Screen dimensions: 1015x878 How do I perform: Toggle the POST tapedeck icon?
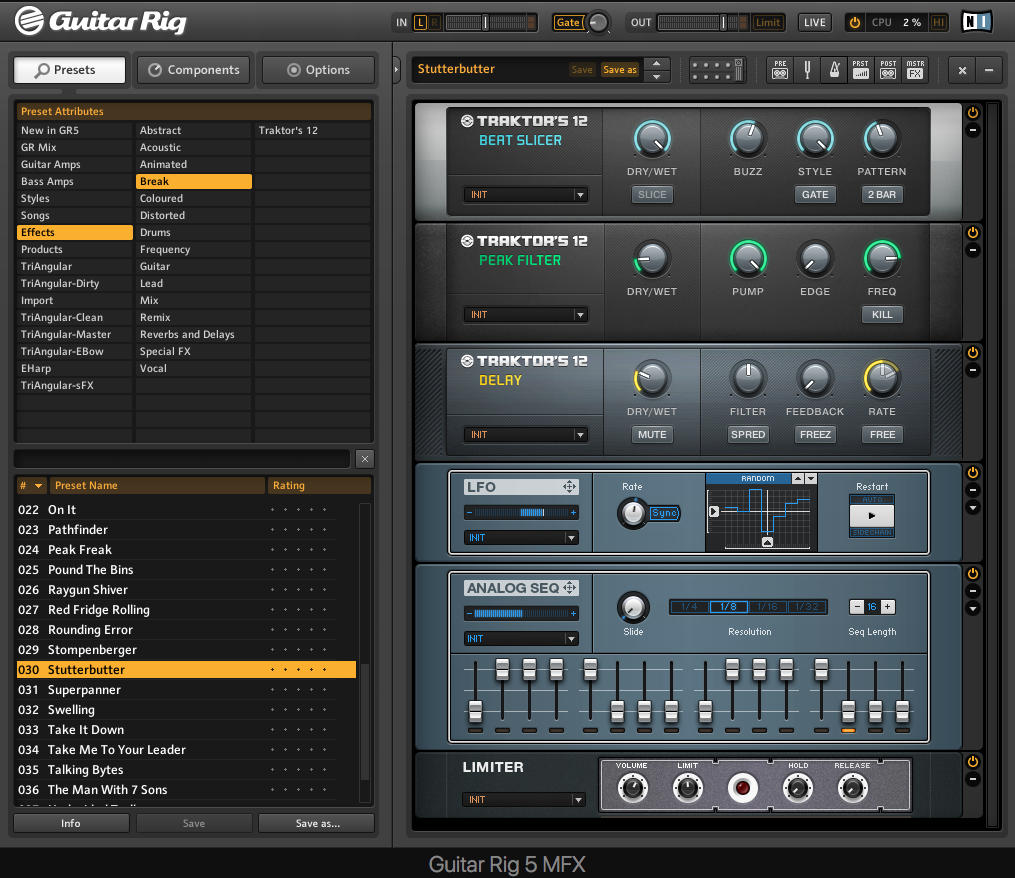point(888,69)
